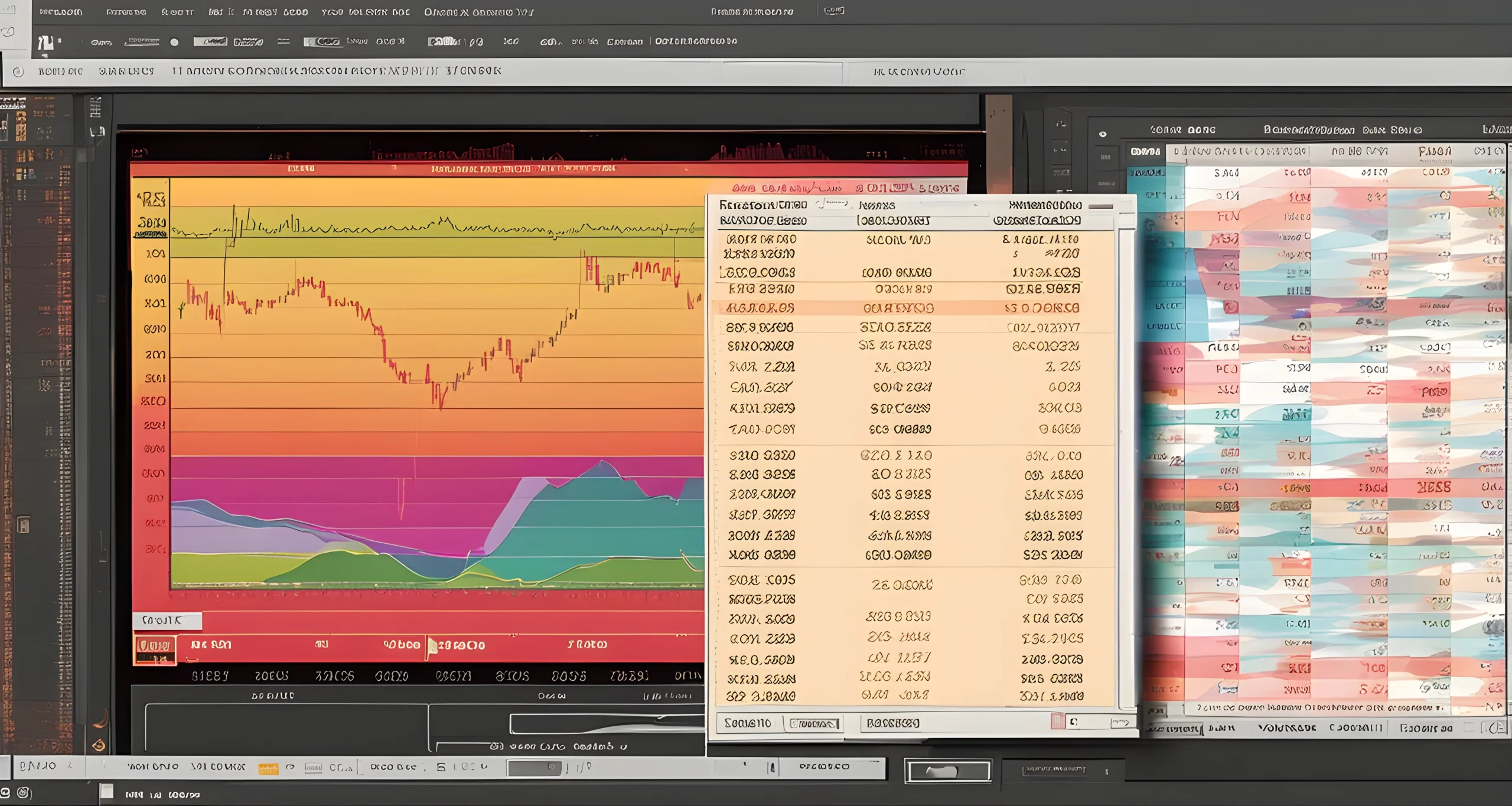The width and height of the screenshot is (1512, 806).
Task: Click the white square icon at the bottom left
Action: (106, 791)
